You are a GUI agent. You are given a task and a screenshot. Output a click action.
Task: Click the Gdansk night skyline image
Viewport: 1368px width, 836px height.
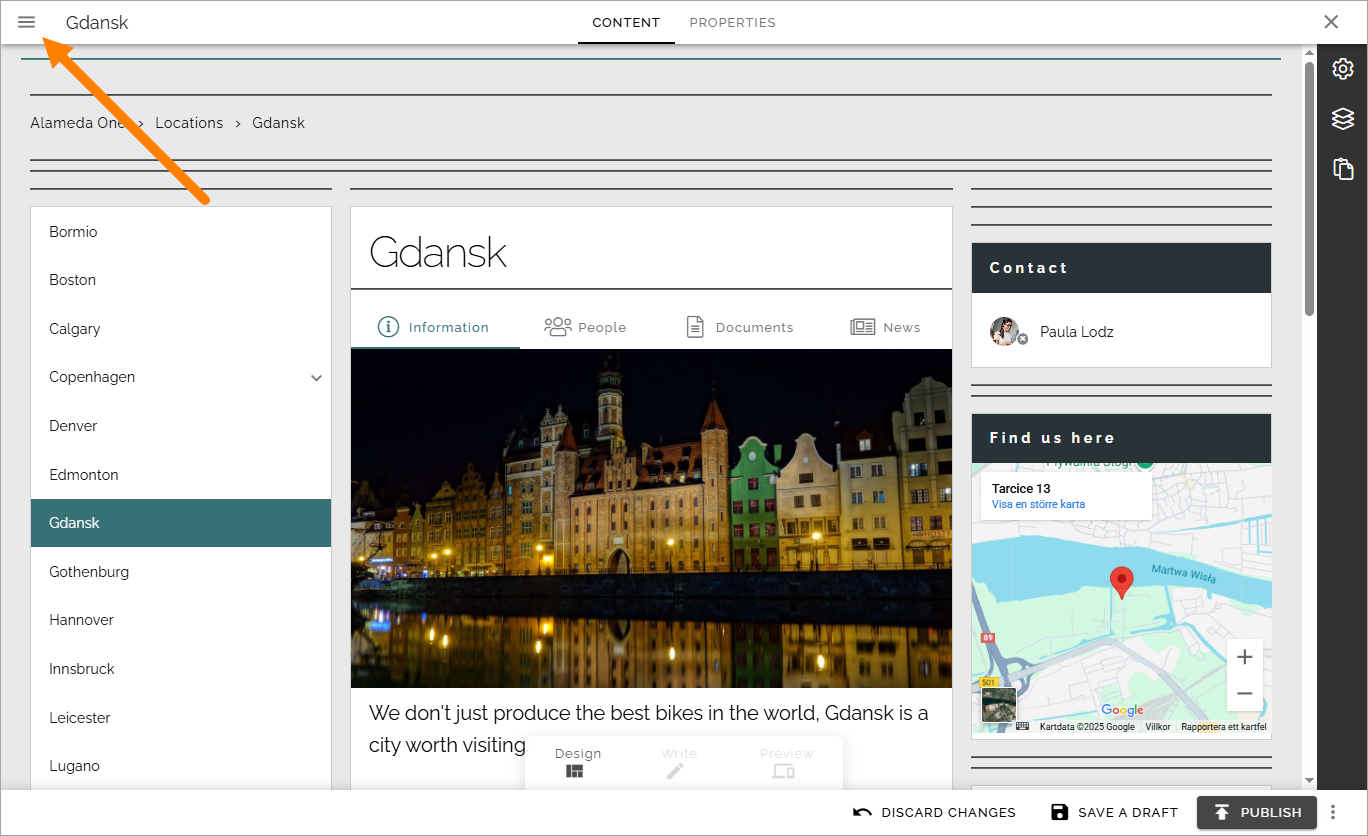(x=651, y=518)
